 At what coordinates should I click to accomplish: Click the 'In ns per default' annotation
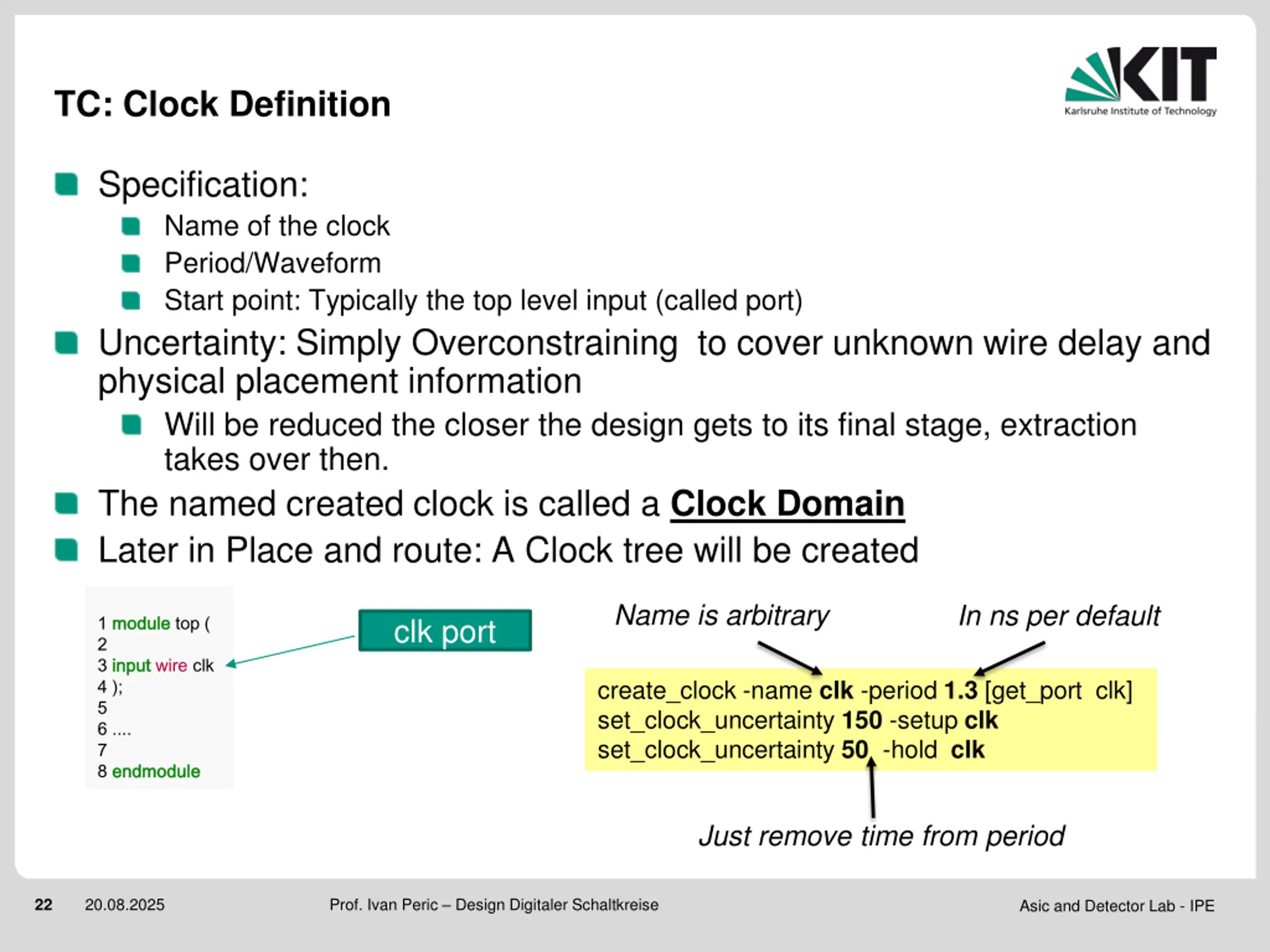[1059, 616]
